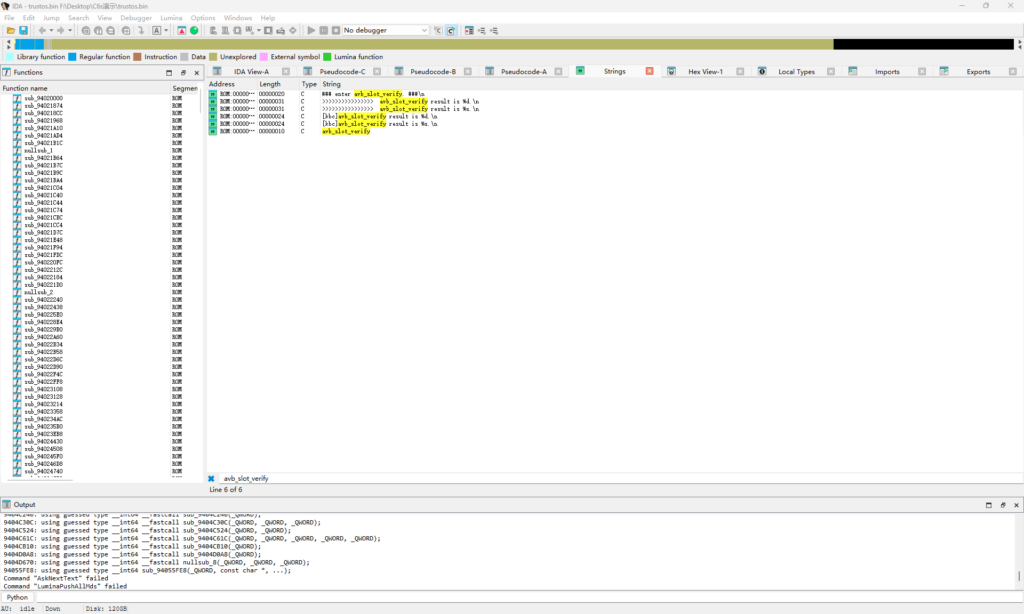The width and height of the screenshot is (1024, 614).
Task: Click the open file folder icon
Action: (10, 31)
